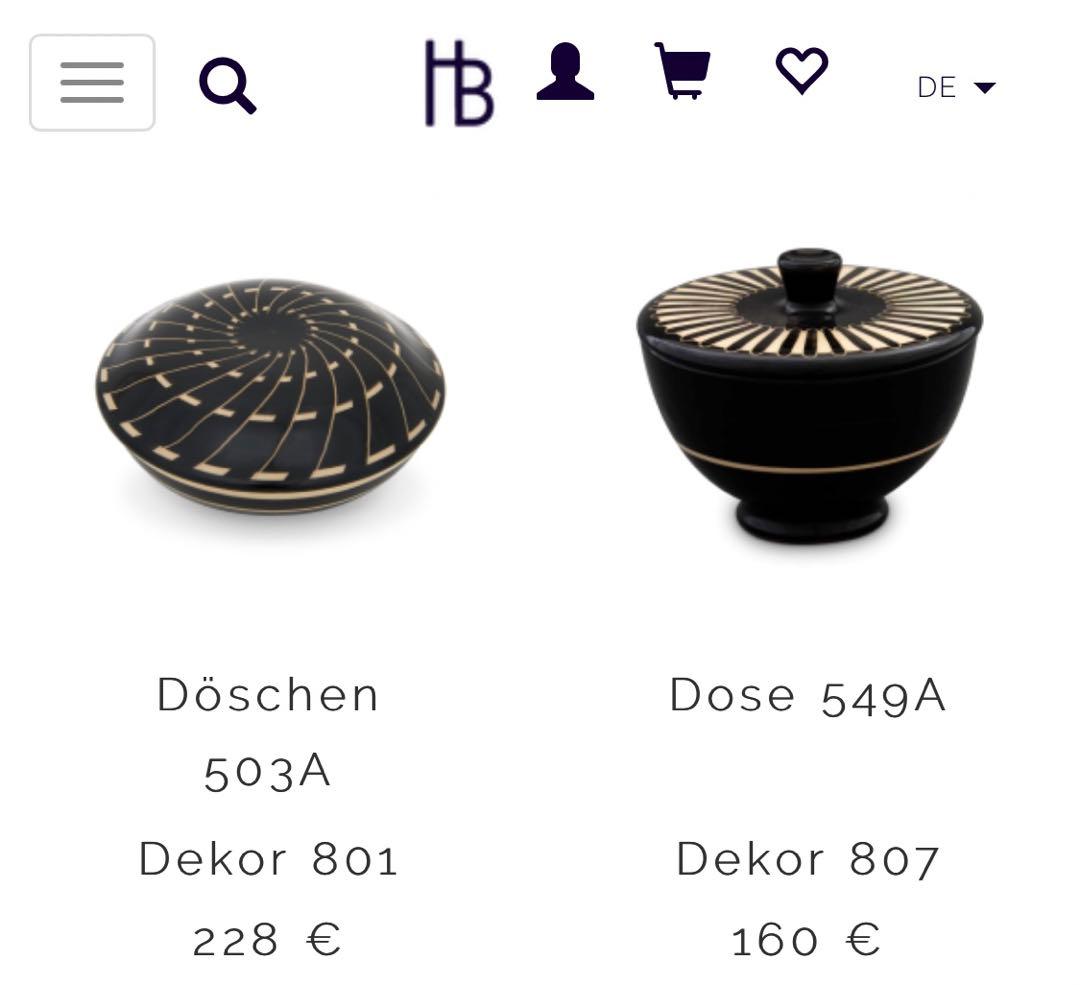Select the Döschen 503A product title
1080x985 pixels.
pyautogui.click(x=268, y=734)
